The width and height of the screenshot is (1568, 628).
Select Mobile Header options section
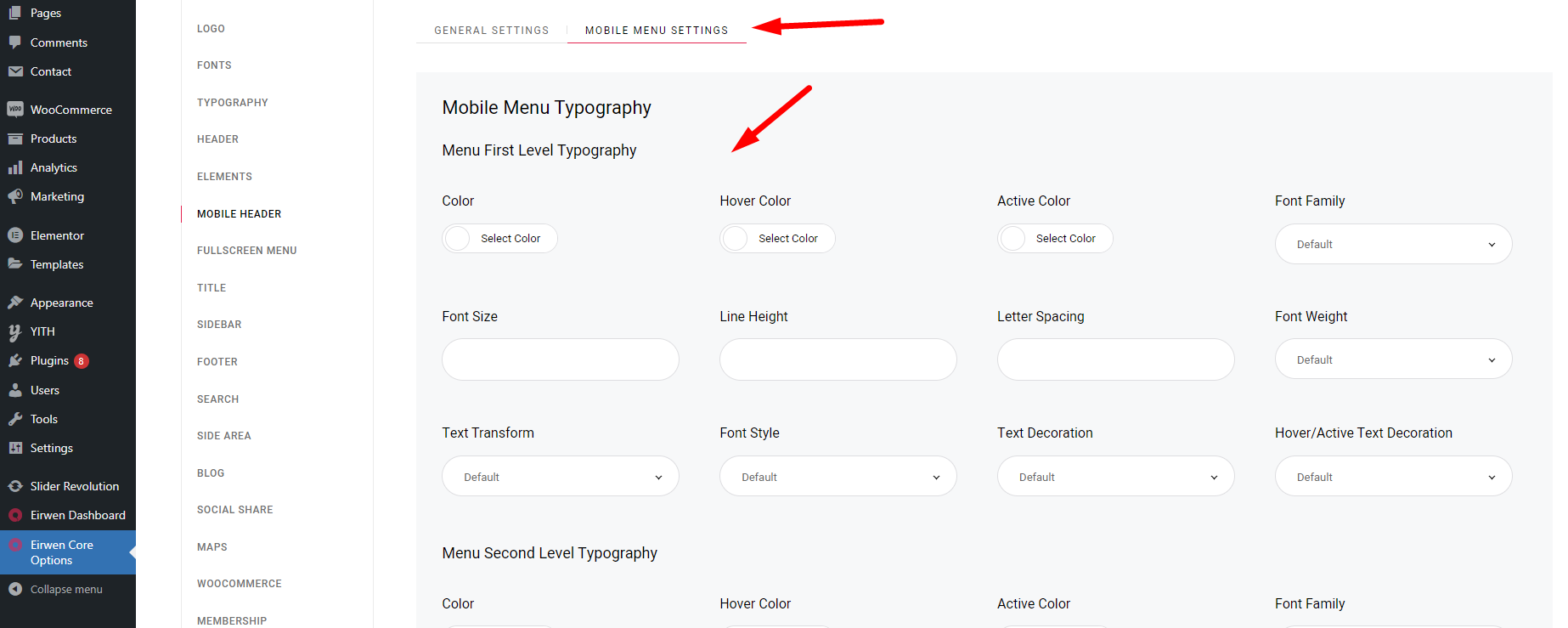click(x=239, y=214)
